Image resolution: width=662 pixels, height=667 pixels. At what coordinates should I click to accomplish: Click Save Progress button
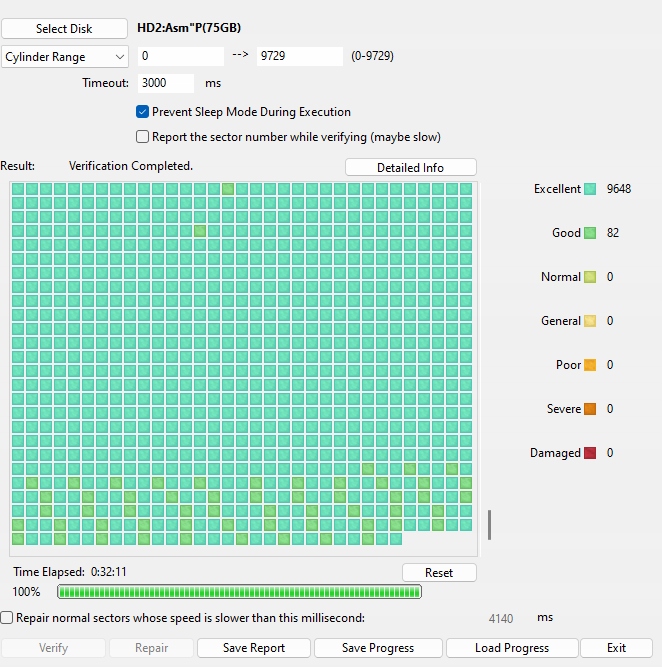click(x=377, y=648)
